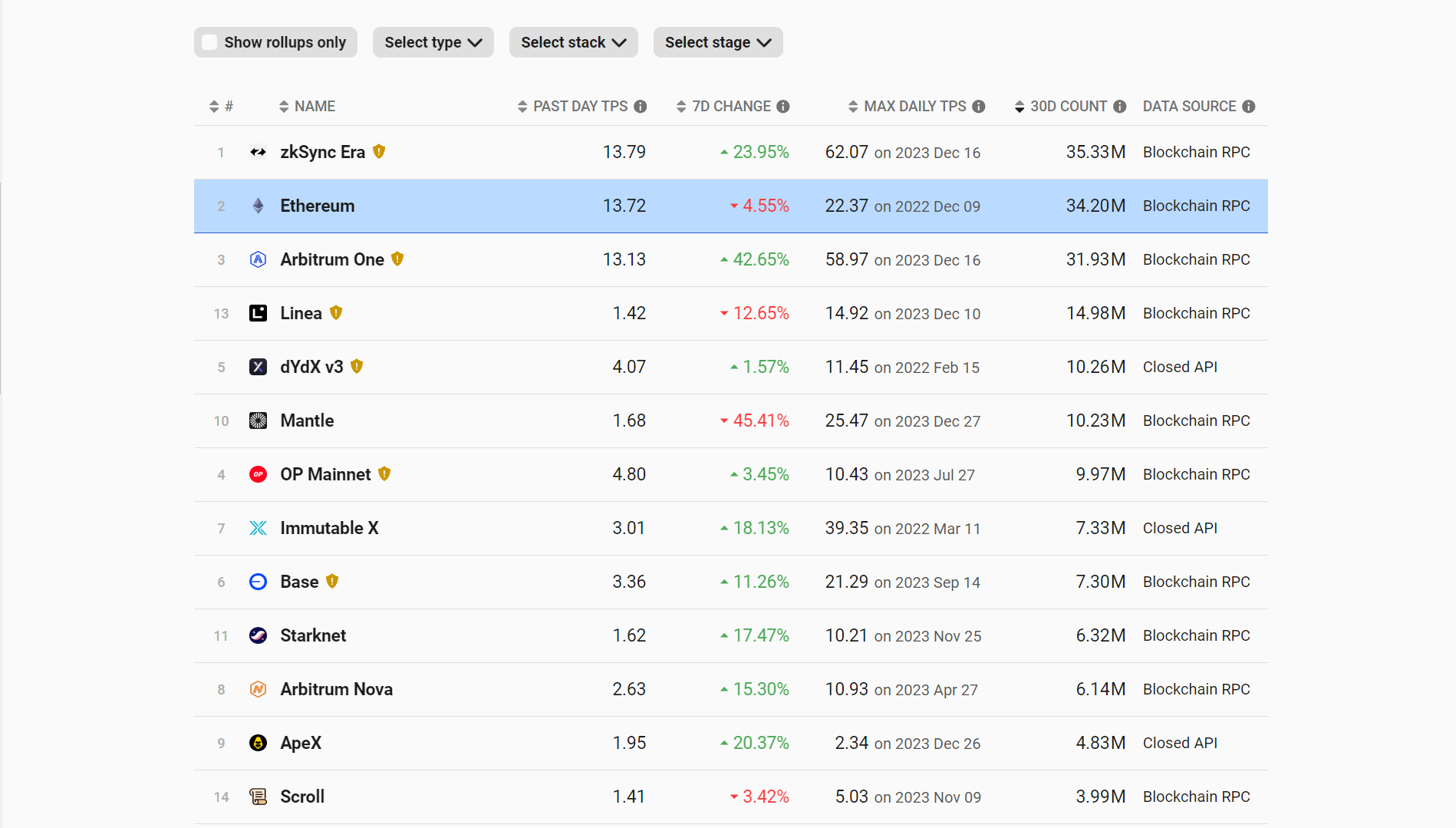Open the dYdX v3 project name
1456x828 pixels.
pos(312,367)
